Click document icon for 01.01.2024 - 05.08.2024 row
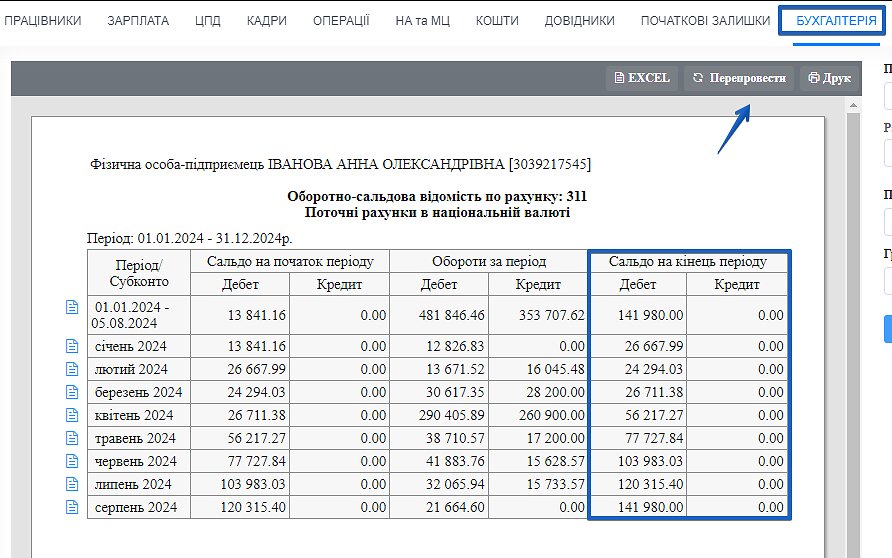 [x=71, y=307]
